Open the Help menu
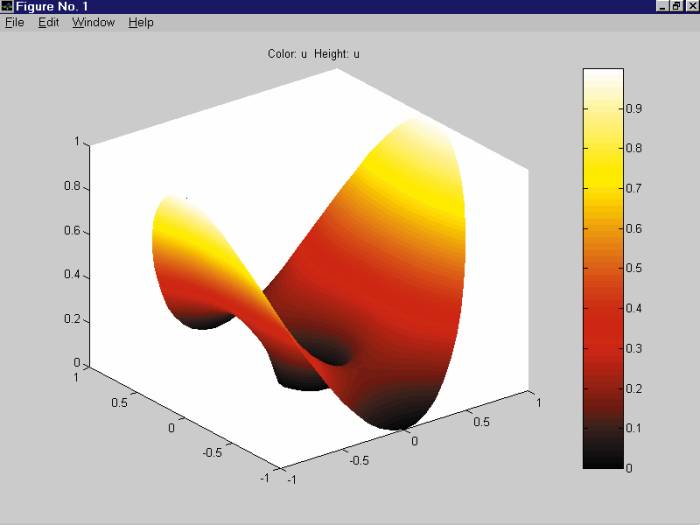Image resolution: width=700 pixels, height=525 pixels. coord(141,22)
